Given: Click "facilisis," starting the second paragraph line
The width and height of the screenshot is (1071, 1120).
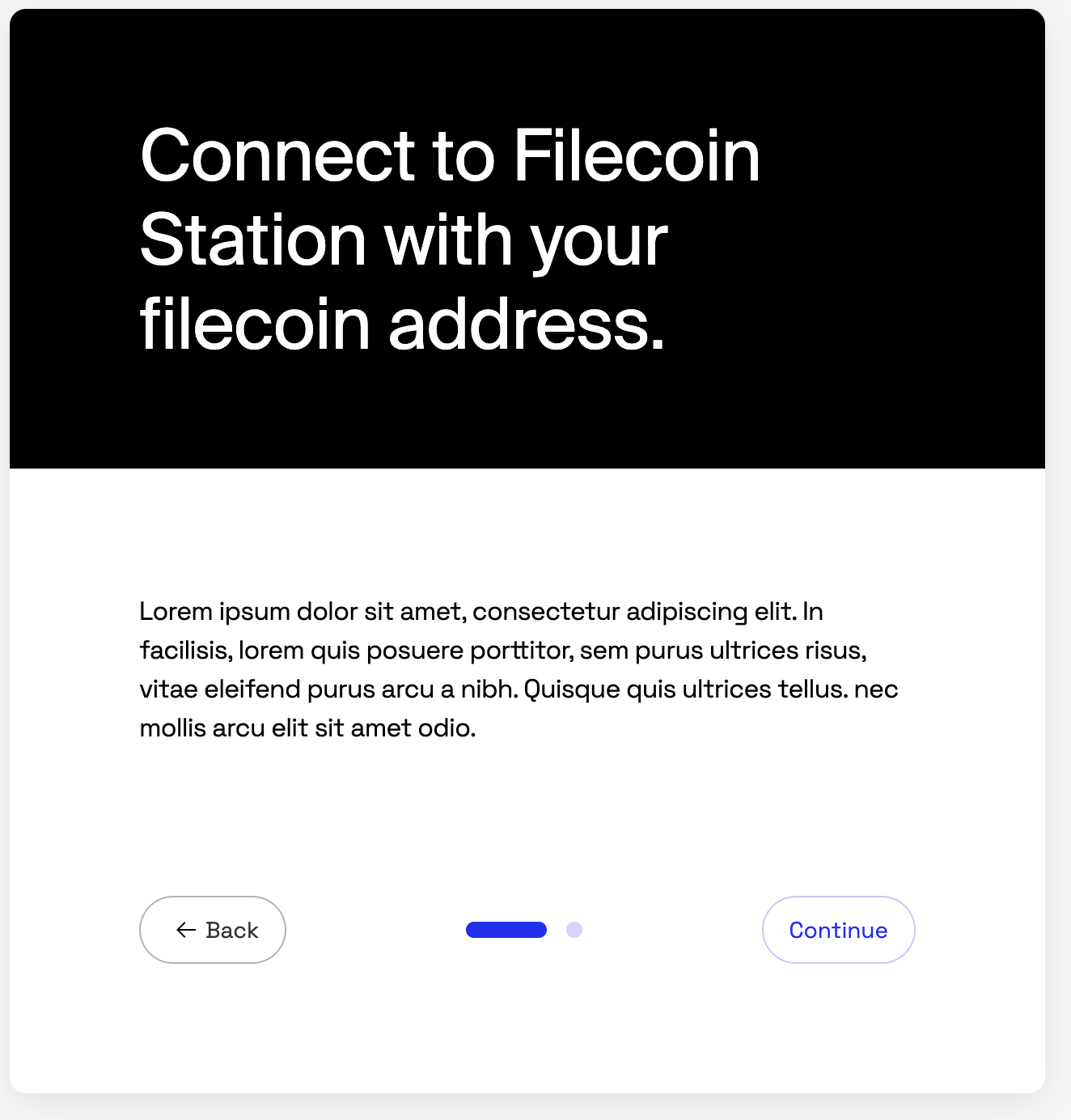Looking at the screenshot, I should 185,650.
